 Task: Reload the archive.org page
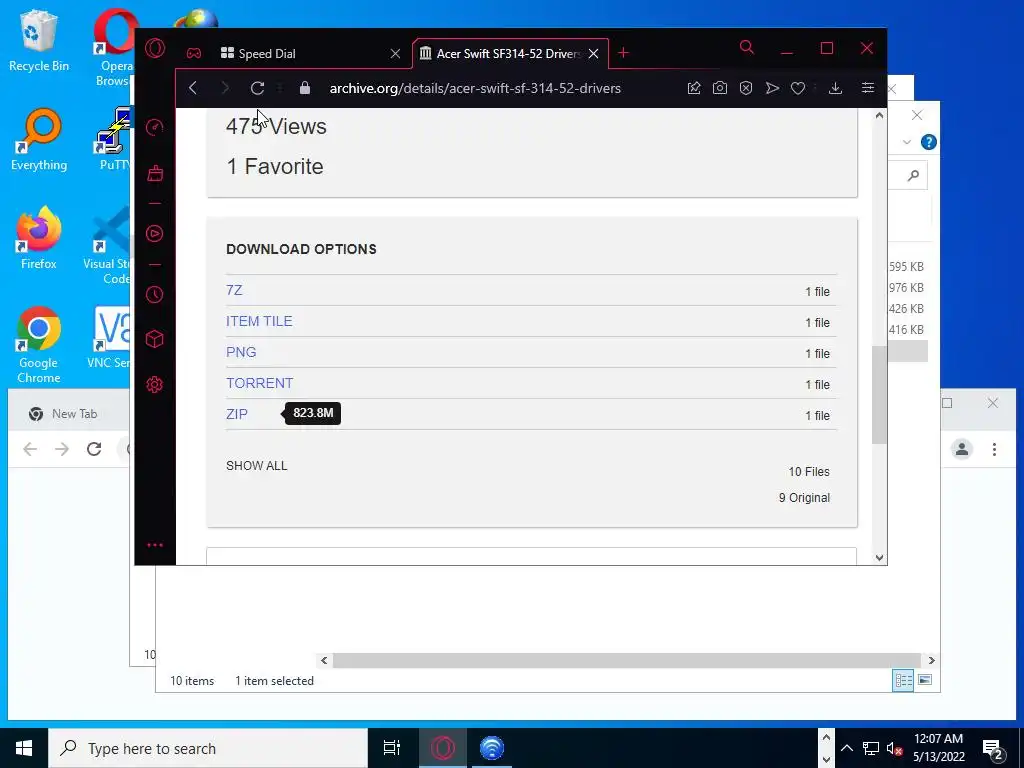pyautogui.click(x=257, y=88)
